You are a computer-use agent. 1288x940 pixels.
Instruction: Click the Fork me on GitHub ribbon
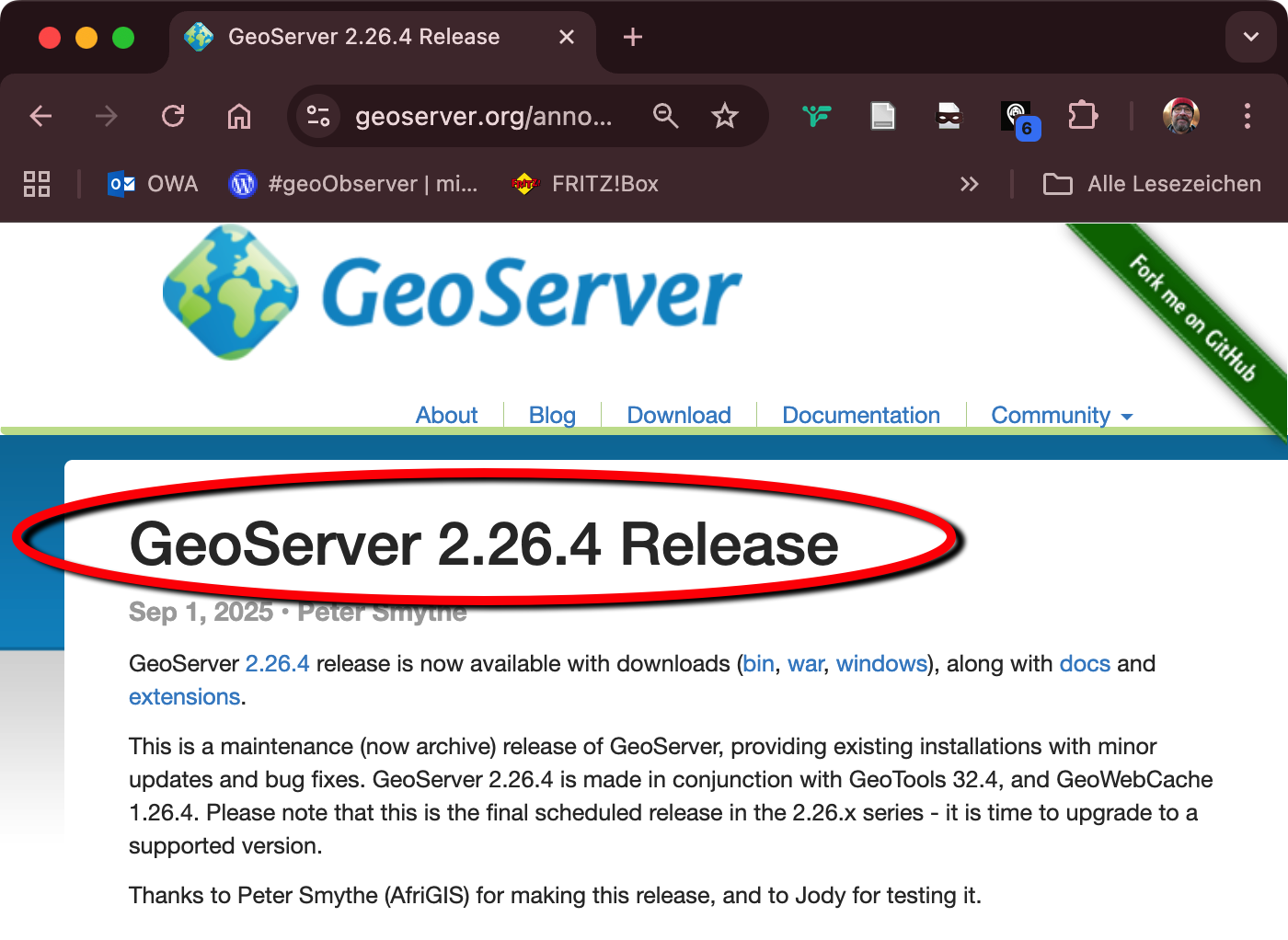(x=1192, y=318)
